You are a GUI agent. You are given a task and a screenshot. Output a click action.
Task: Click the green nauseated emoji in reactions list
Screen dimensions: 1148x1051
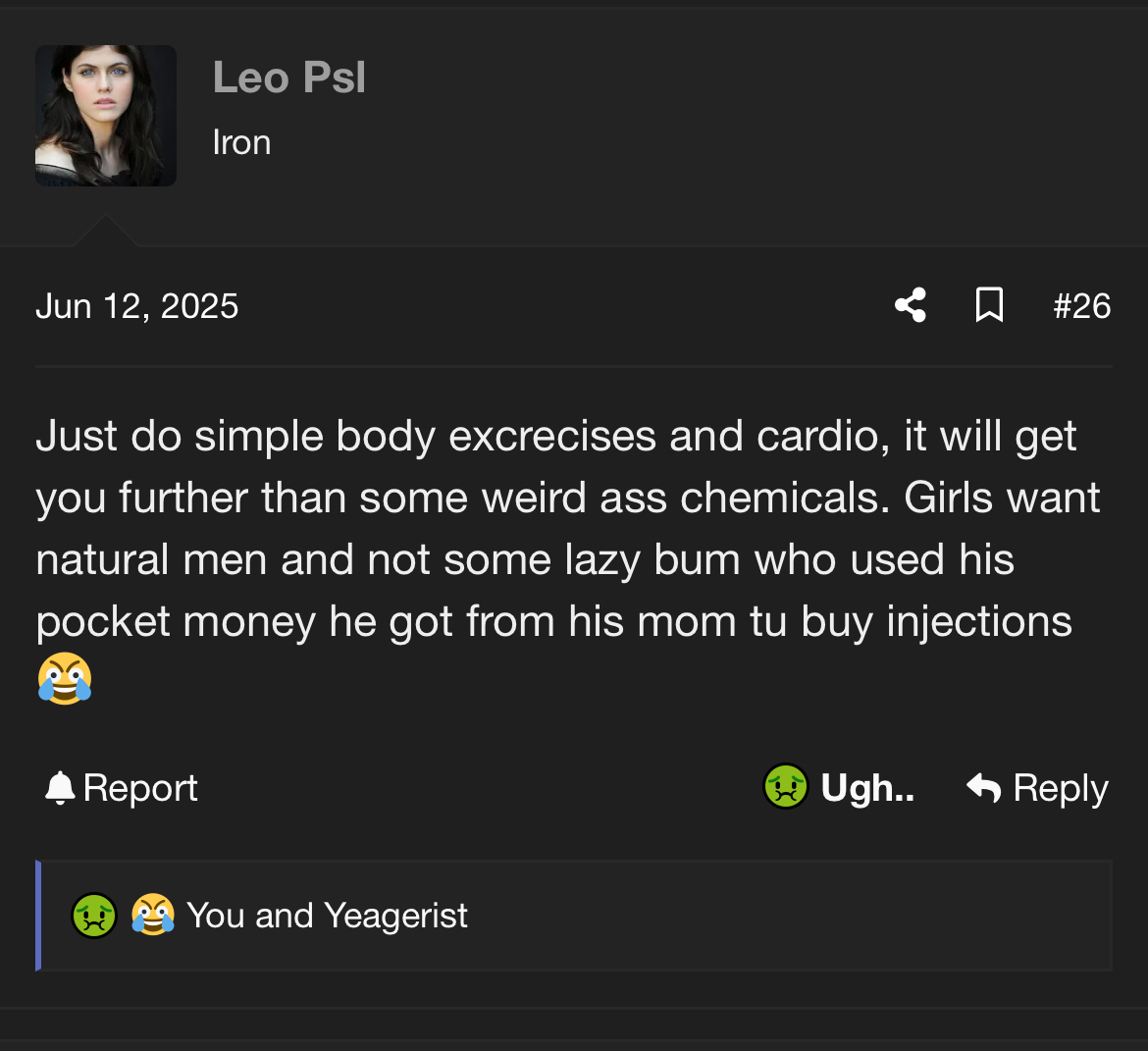94,916
